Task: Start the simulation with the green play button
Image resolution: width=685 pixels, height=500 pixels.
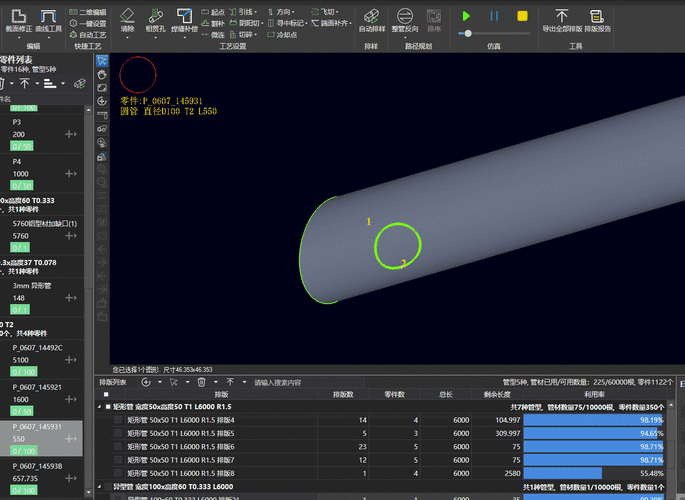Action: (x=466, y=16)
